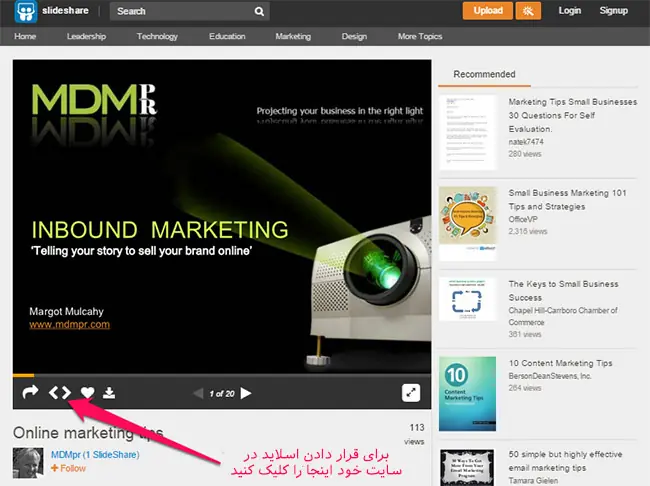Click the natek7474 author name

coord(526,141)
